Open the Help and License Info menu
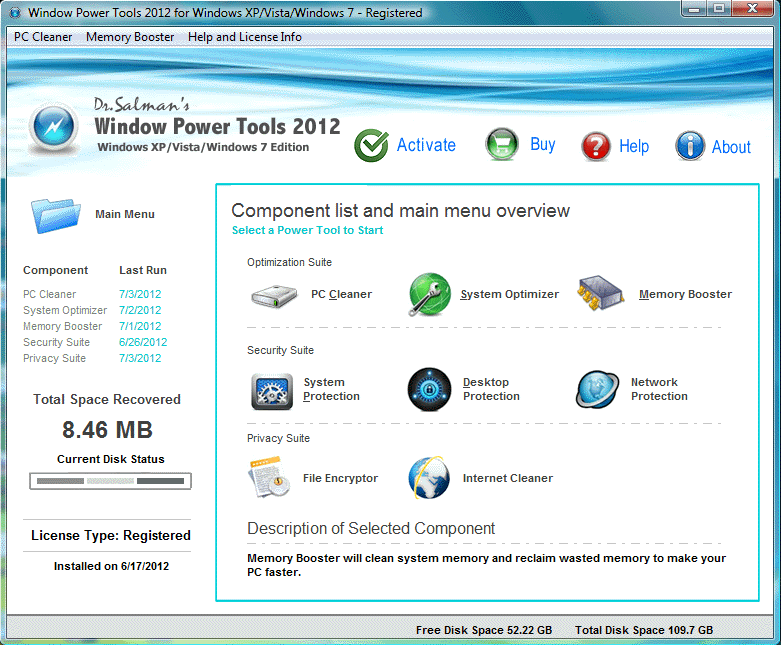 tap(245, 37)
